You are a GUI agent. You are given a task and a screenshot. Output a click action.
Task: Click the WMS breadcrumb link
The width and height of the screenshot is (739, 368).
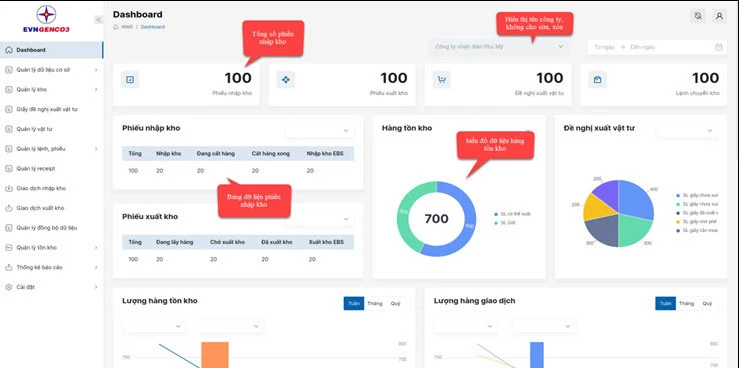click(127, 27)
